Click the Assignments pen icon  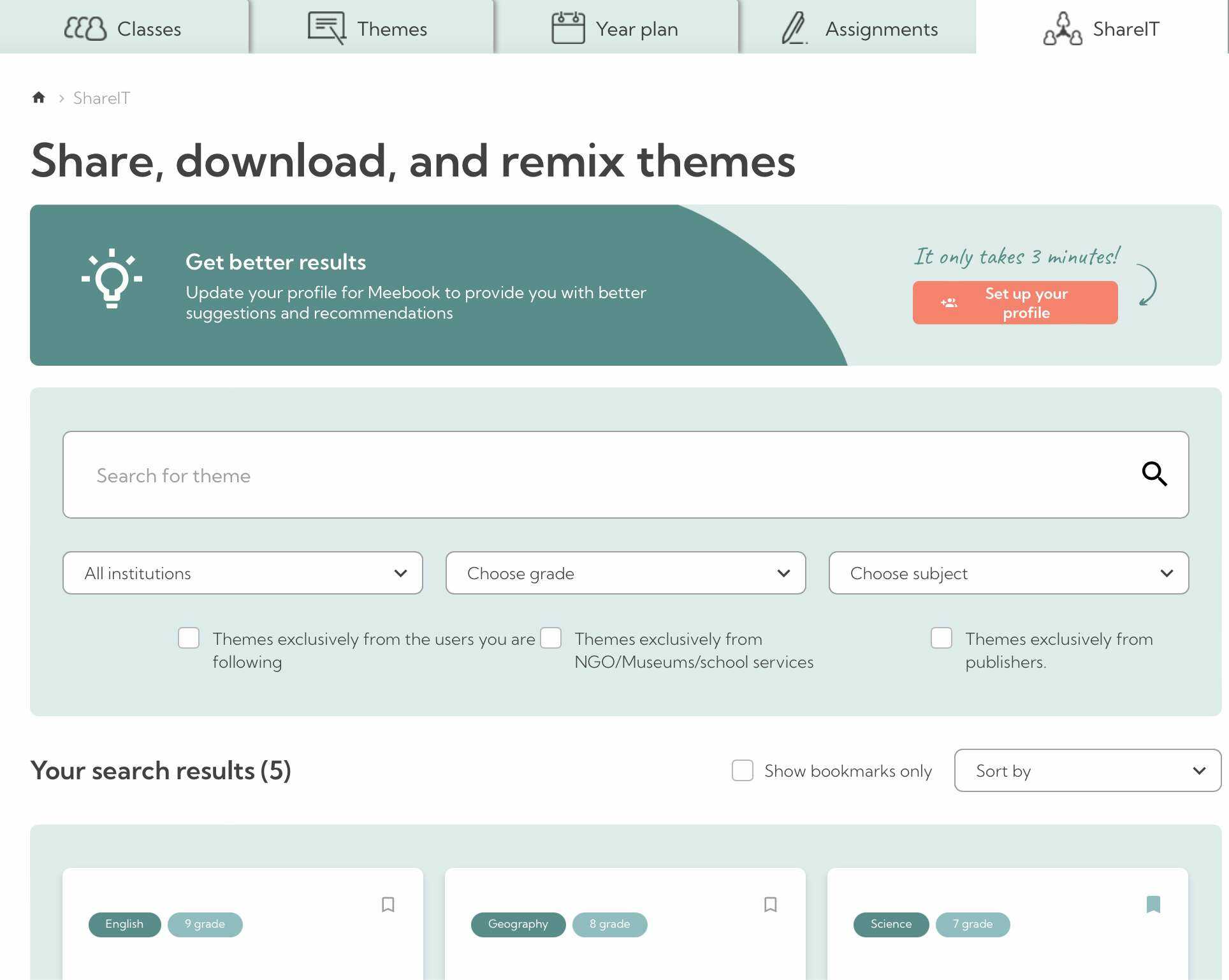tap(792, 27)
